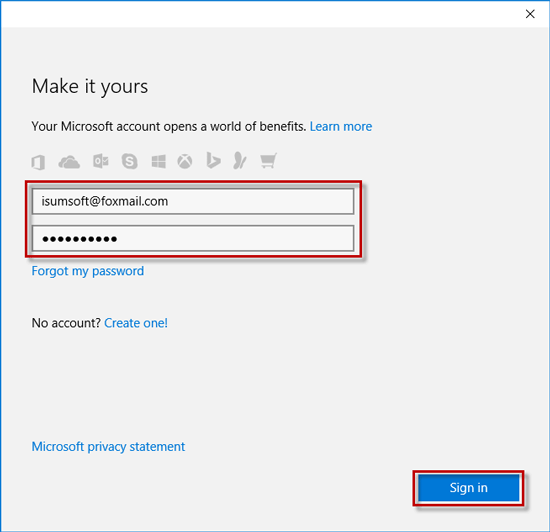Click the Sign in button
This screenshot has height=532, width=550.
point(469,488)
